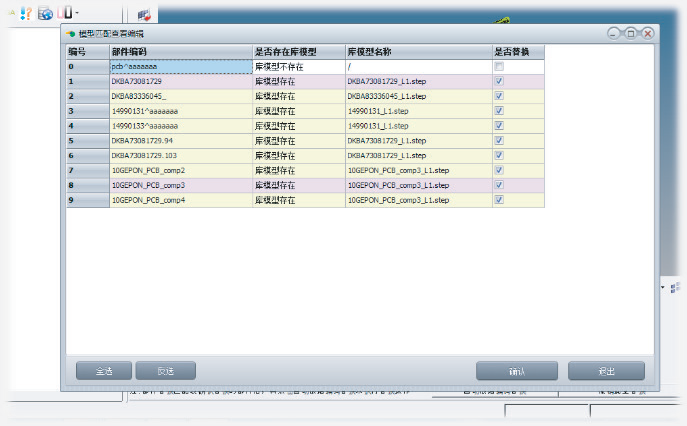687x426 pixels.
Task: Enable the replace checkbox for row 0
Action: pyautogui.click(x=498, y=66)
